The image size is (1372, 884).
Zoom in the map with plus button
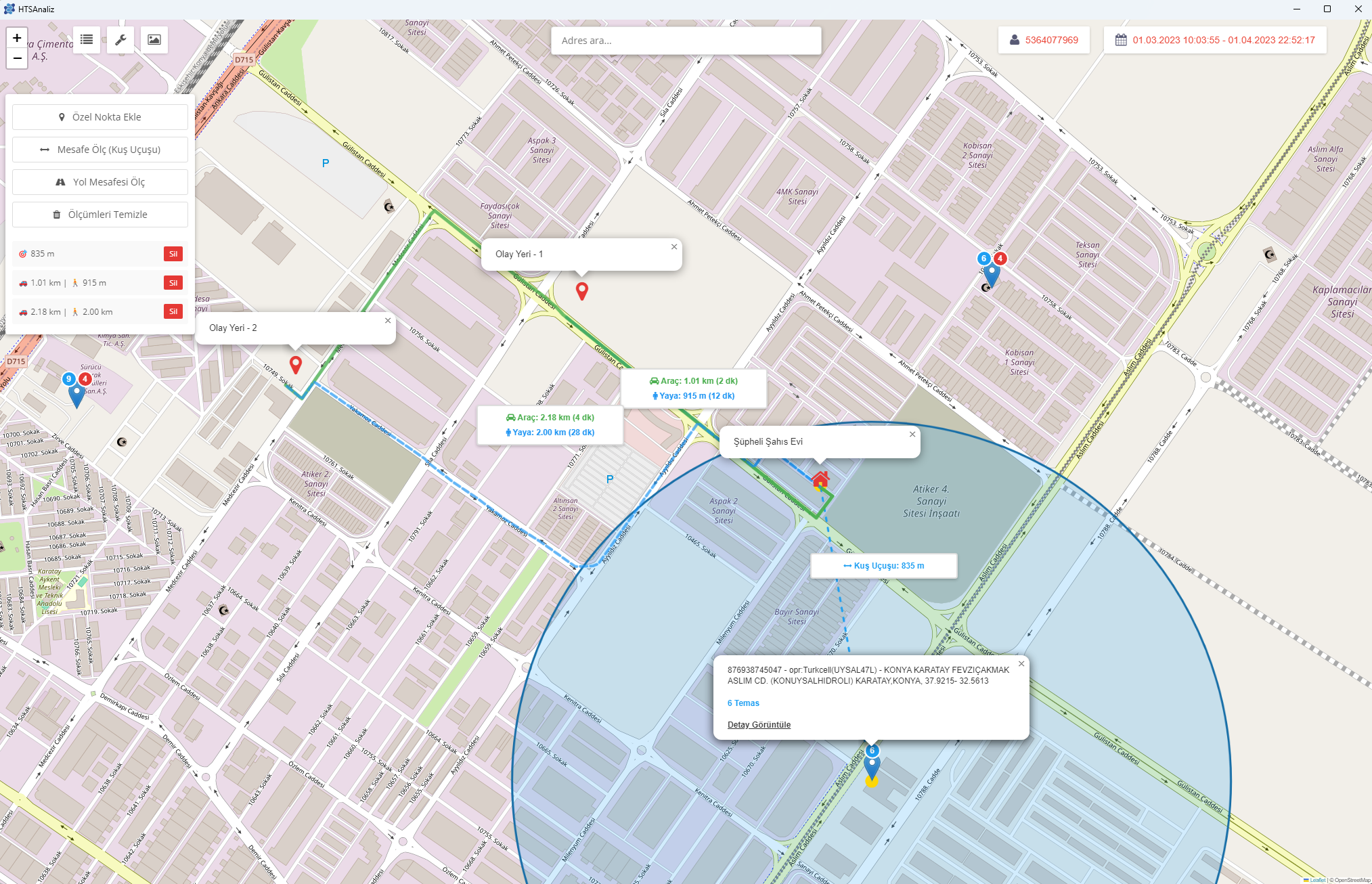[x=17, y=38]
